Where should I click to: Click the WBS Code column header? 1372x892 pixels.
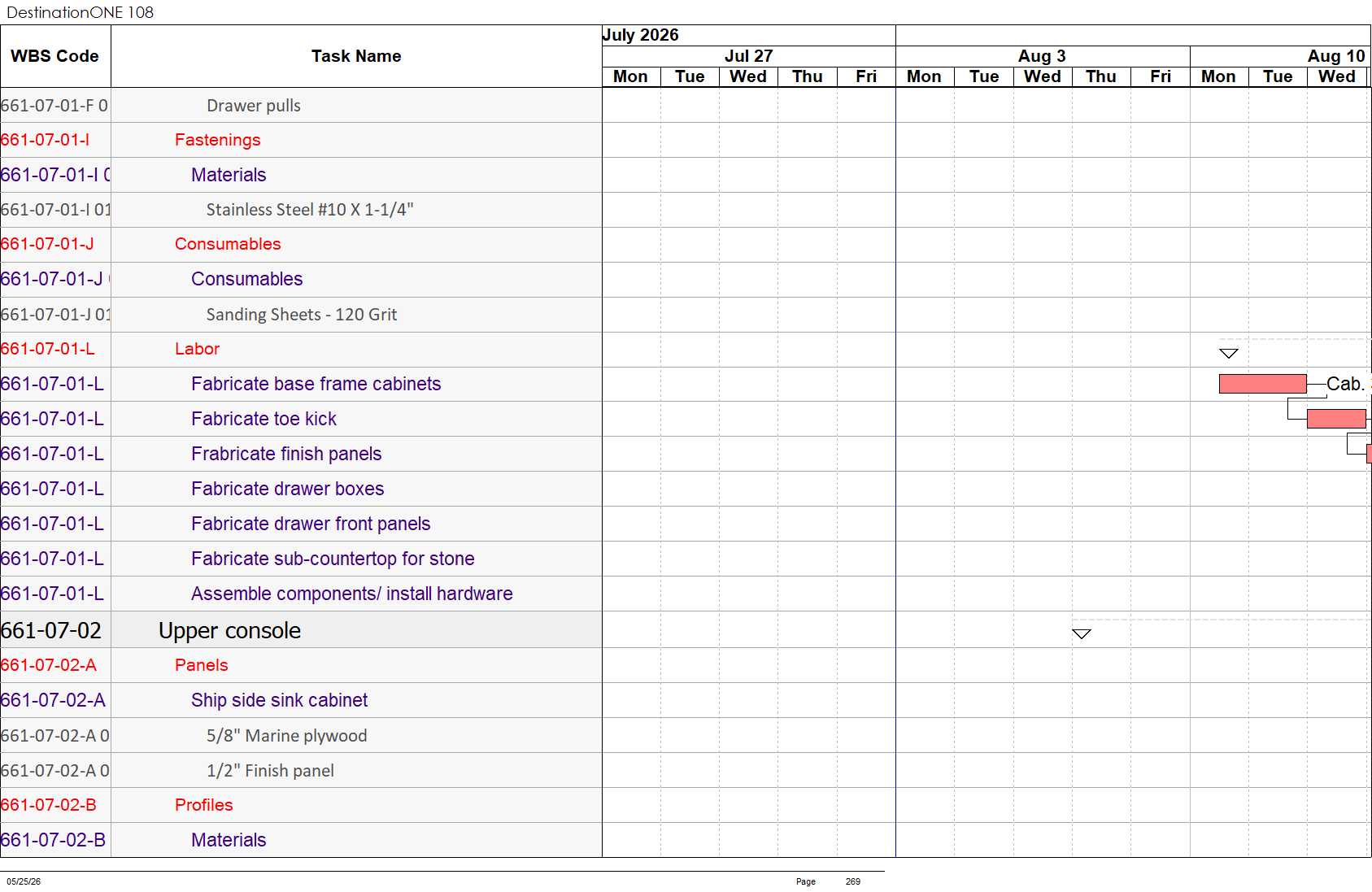pos(55,56)
